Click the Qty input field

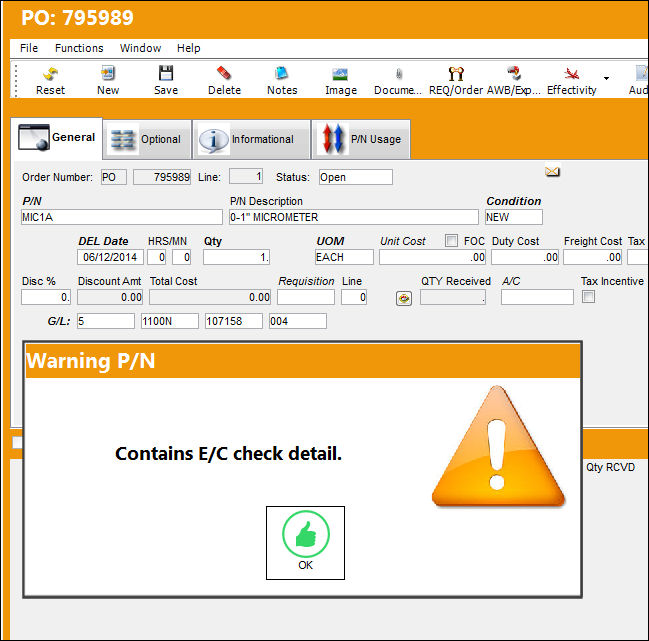(x=236, y=257)
